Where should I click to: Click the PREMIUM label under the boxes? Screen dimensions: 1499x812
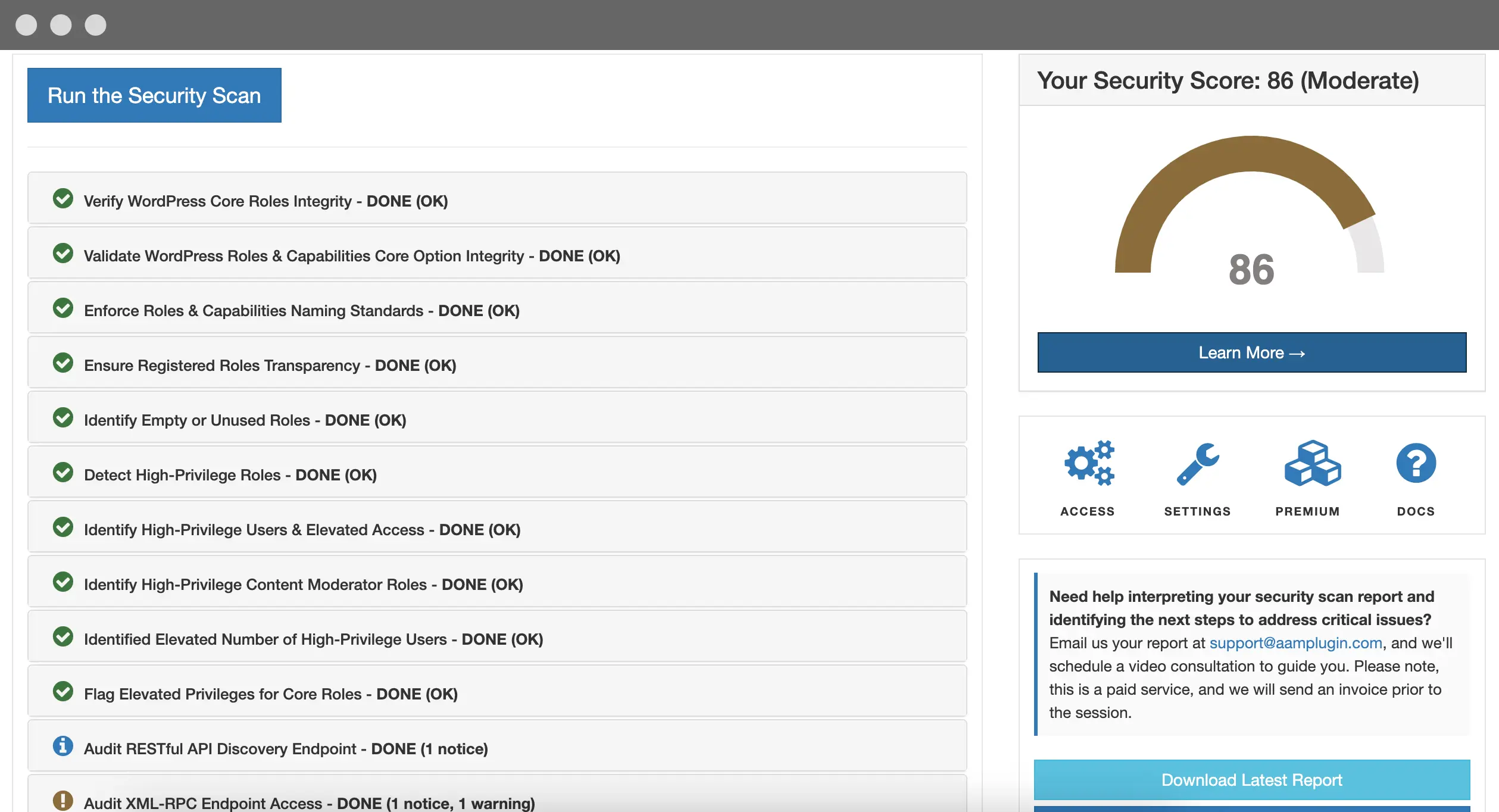1308,511
